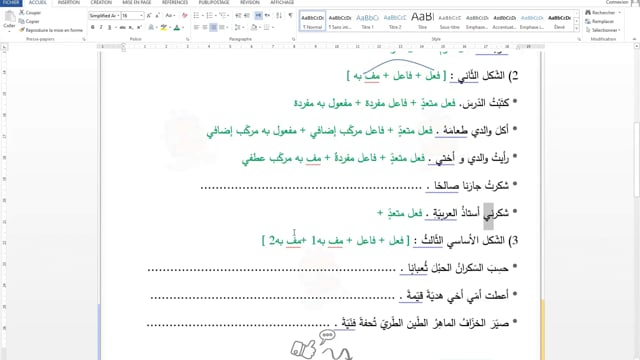Toggle underline formatting
The width and height of the screenshot is (640, 360).
coord(109,27)
